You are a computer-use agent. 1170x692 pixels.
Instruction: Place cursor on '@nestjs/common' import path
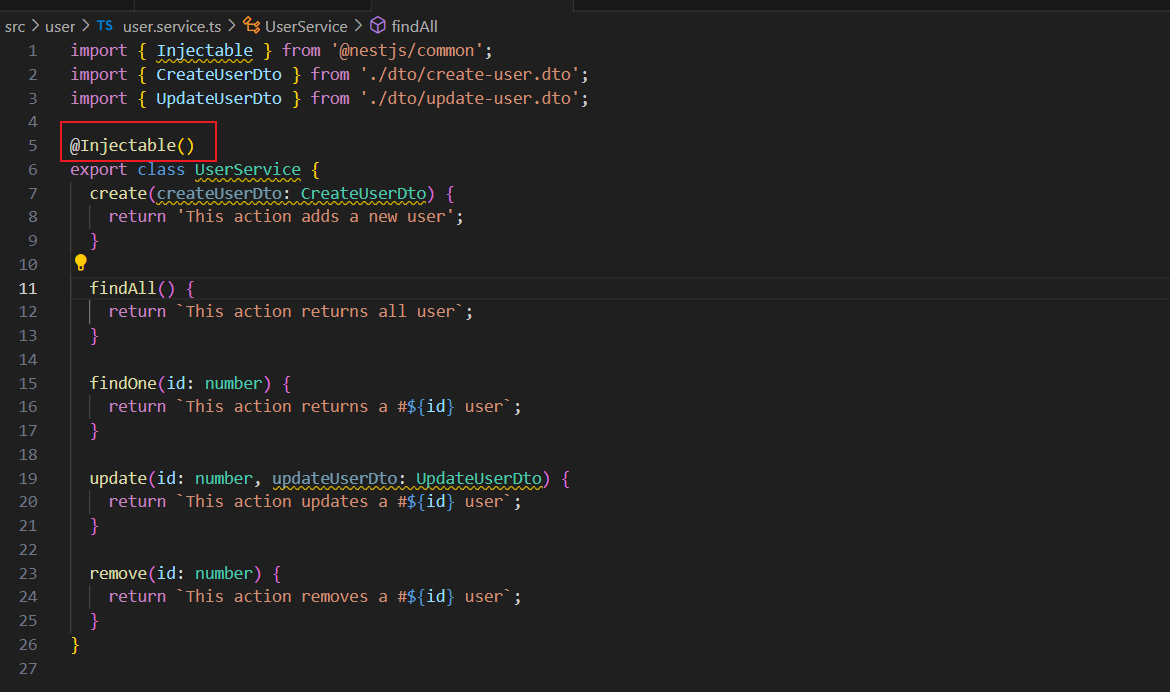pyautogui.click(x=412, y=51)
